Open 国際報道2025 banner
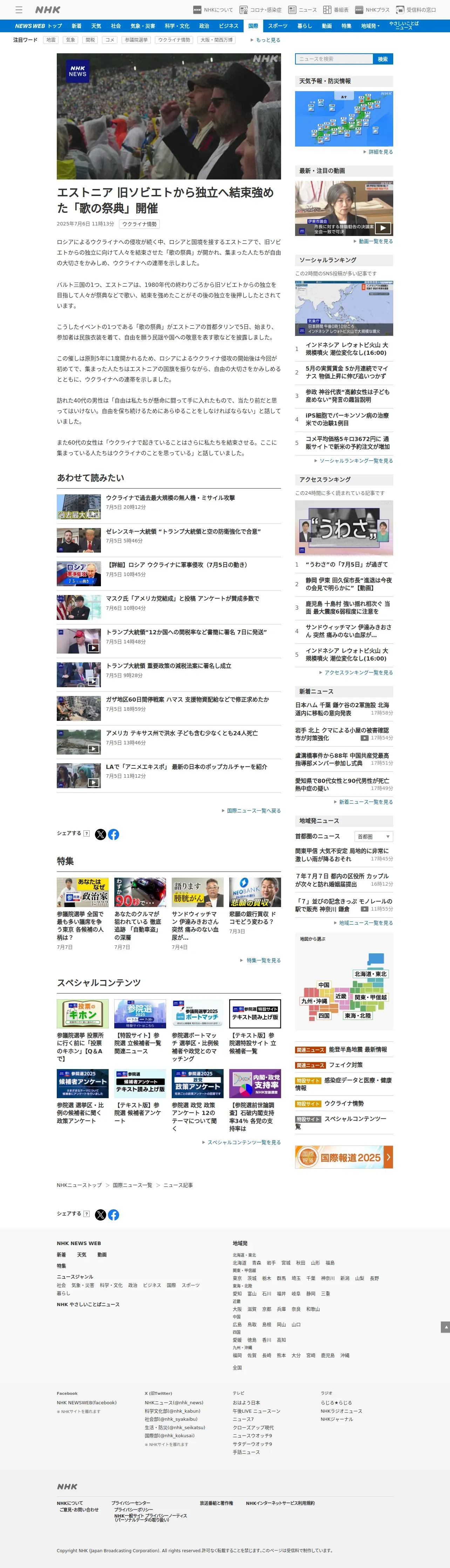The width and height of the screenshot is (450, 1568). coord(343,1157)
